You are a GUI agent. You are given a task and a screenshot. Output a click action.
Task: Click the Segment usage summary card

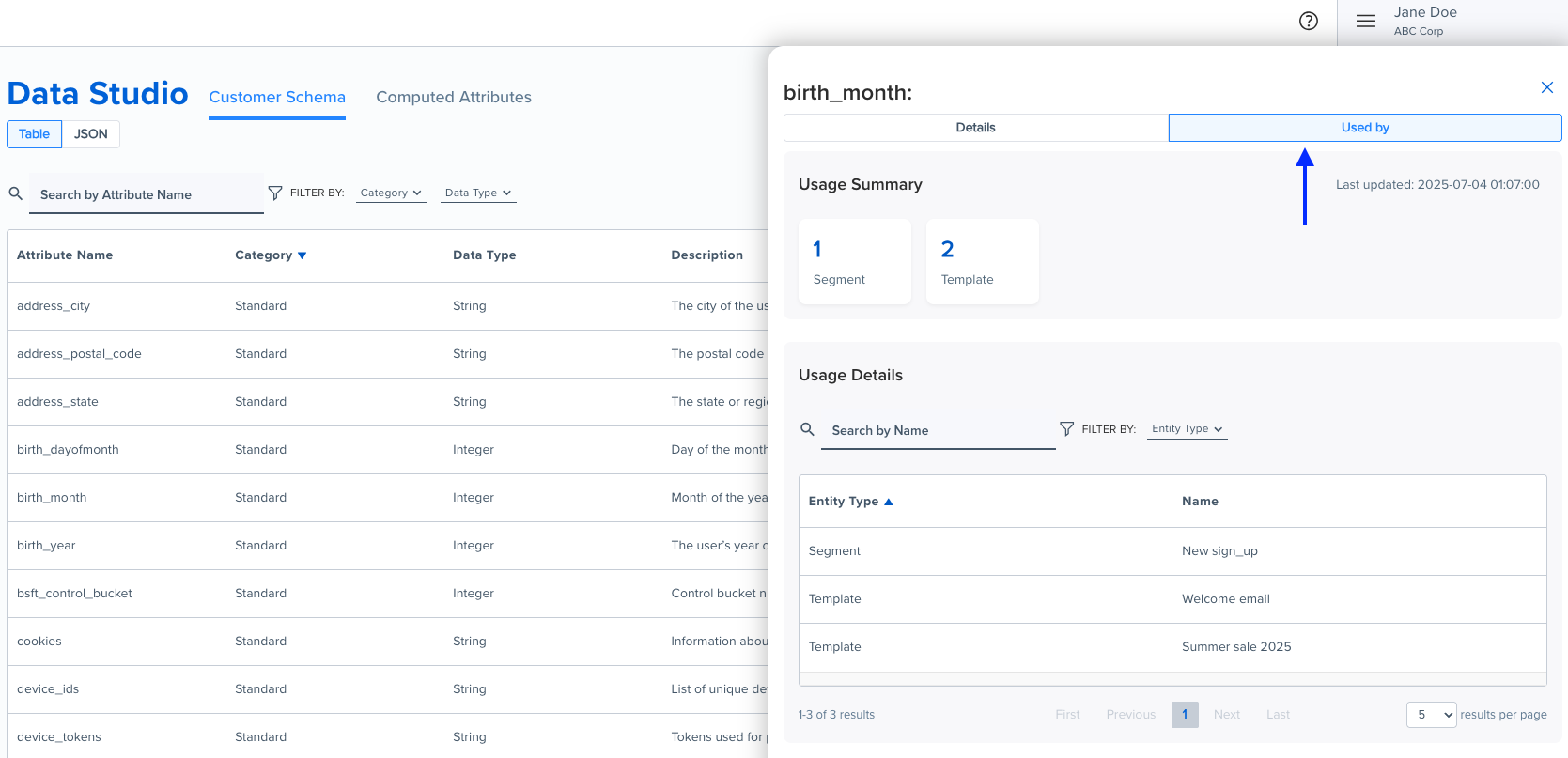[x=855, y=261]
